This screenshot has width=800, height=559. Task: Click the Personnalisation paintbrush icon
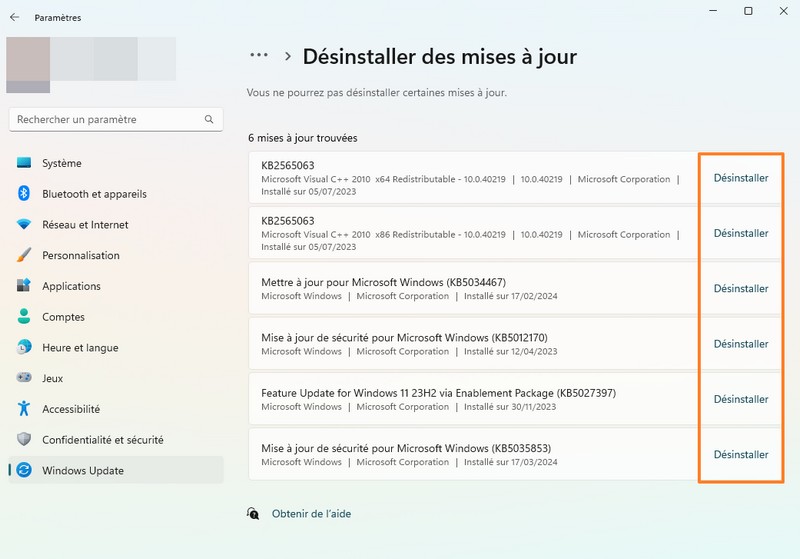coord(24,255)
